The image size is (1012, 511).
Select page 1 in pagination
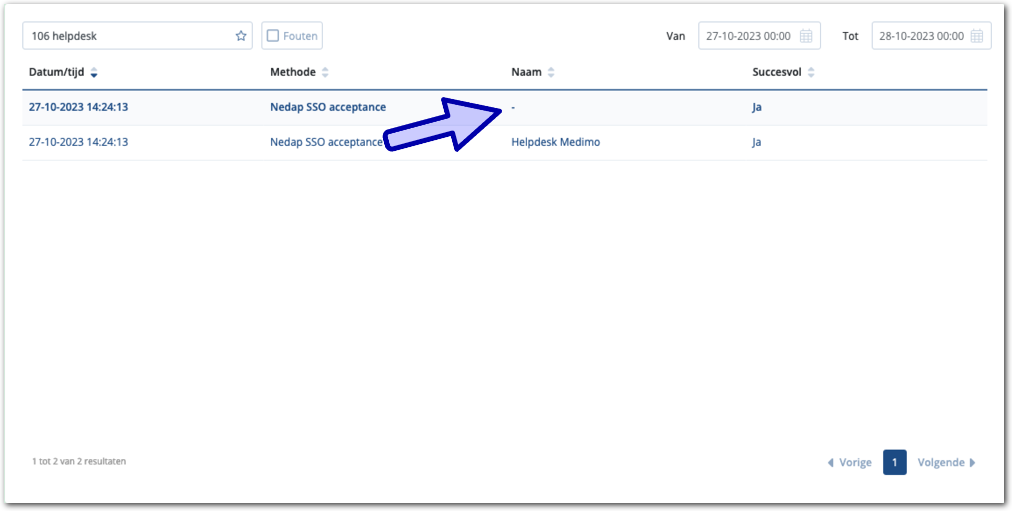coord(894,462)
